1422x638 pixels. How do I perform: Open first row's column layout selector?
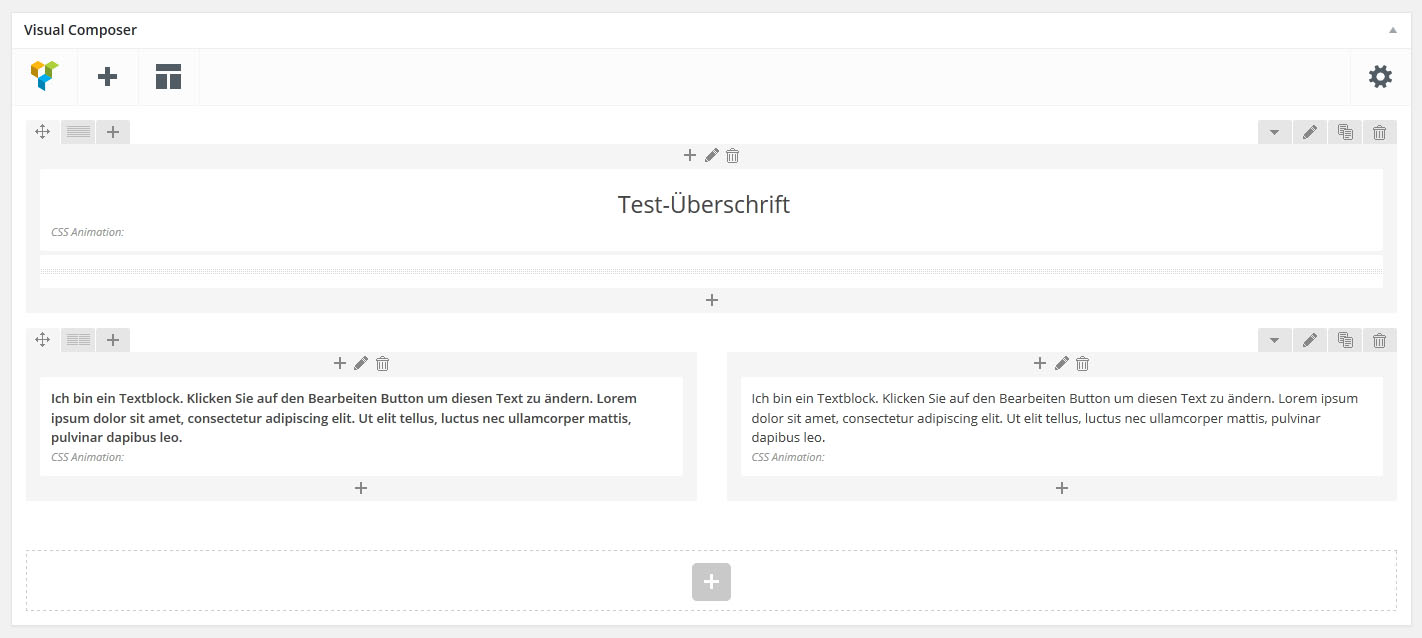coord(78,132)
